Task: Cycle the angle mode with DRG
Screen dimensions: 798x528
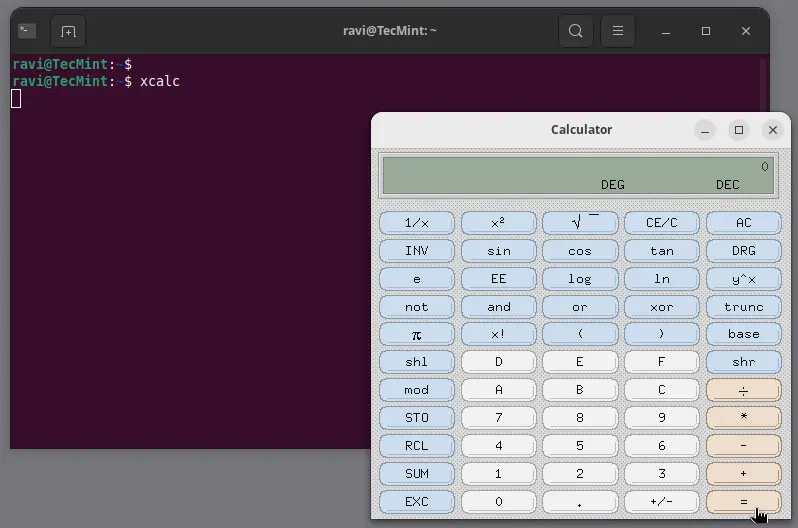Action: pos(744,251)
